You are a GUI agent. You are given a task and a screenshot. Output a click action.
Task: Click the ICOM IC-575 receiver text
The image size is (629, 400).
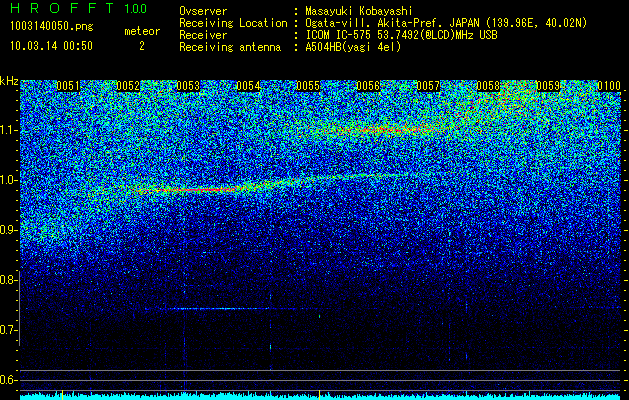[401, 35]
